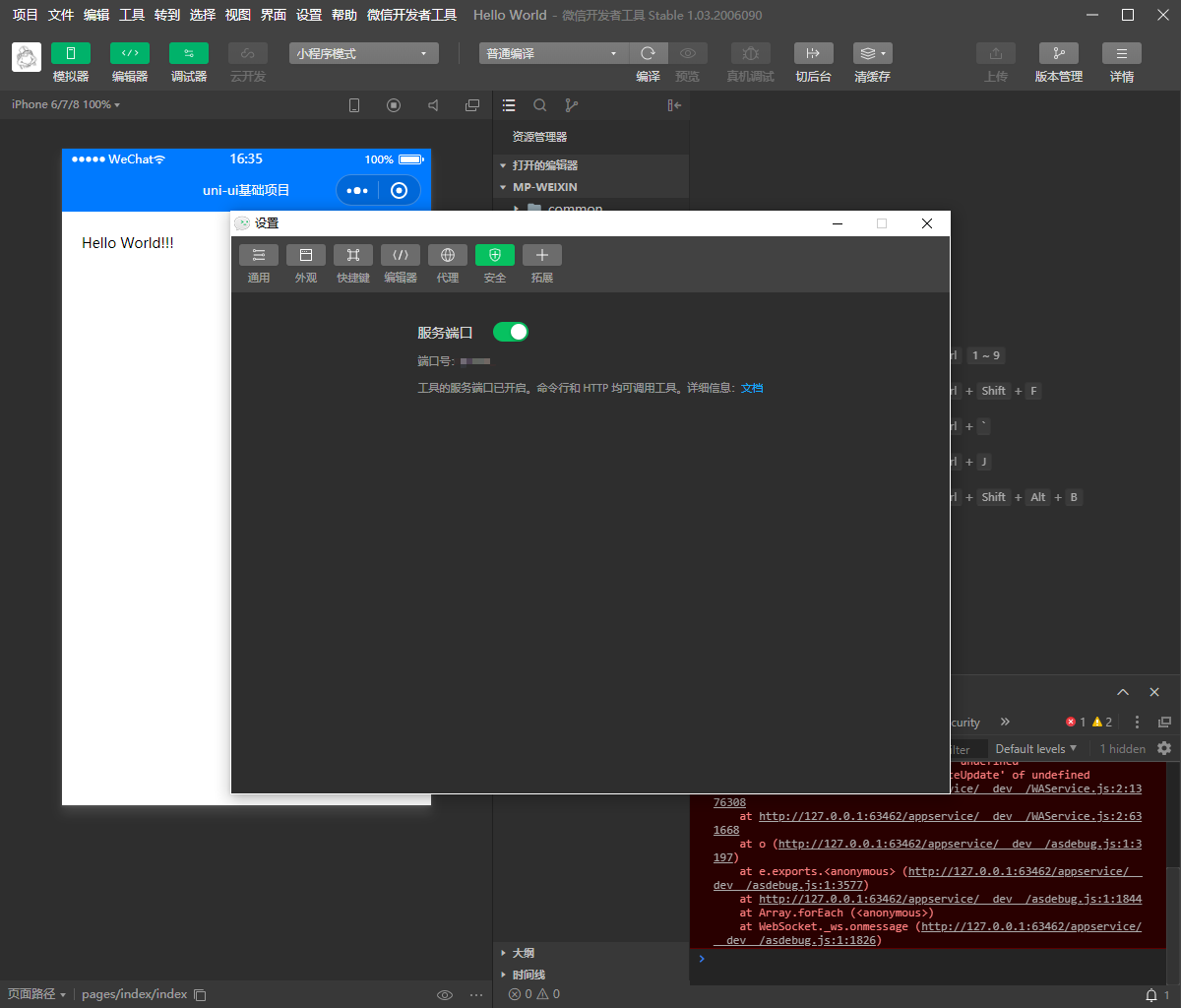Viewport: 1181px width, 1008px height.
Task: Open the 文件 menu
Action: pos(61,15)
